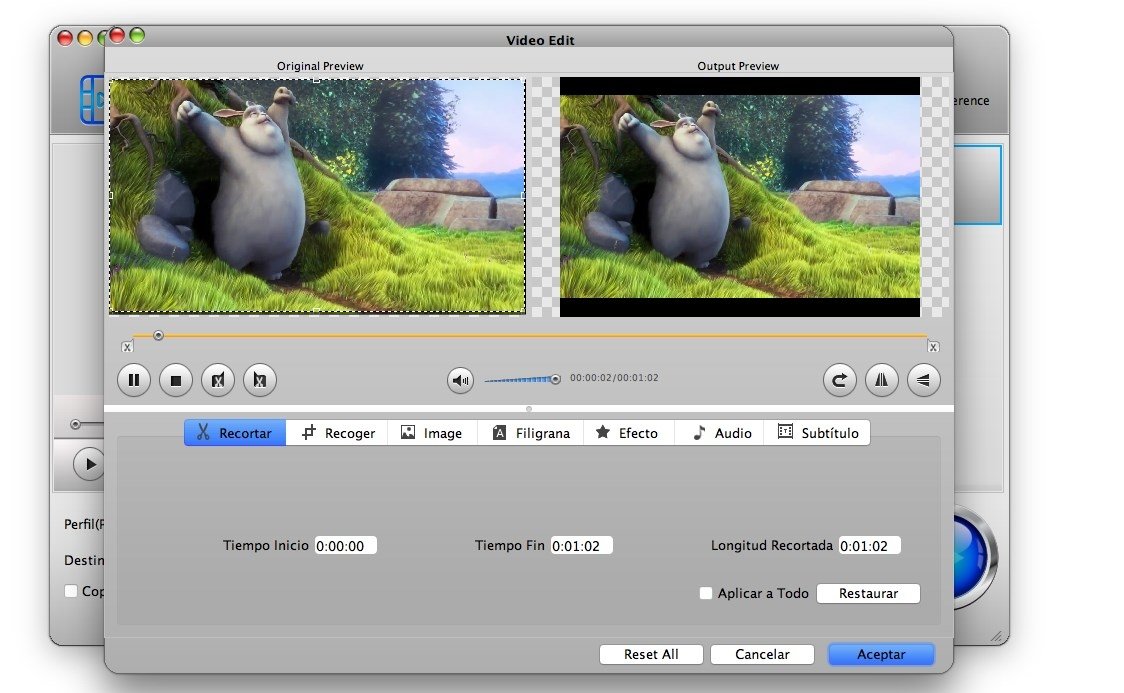Confirm edits with the Aceptar button
Viewport: 1124px width, 693px height.
click(x=881, y=654)
